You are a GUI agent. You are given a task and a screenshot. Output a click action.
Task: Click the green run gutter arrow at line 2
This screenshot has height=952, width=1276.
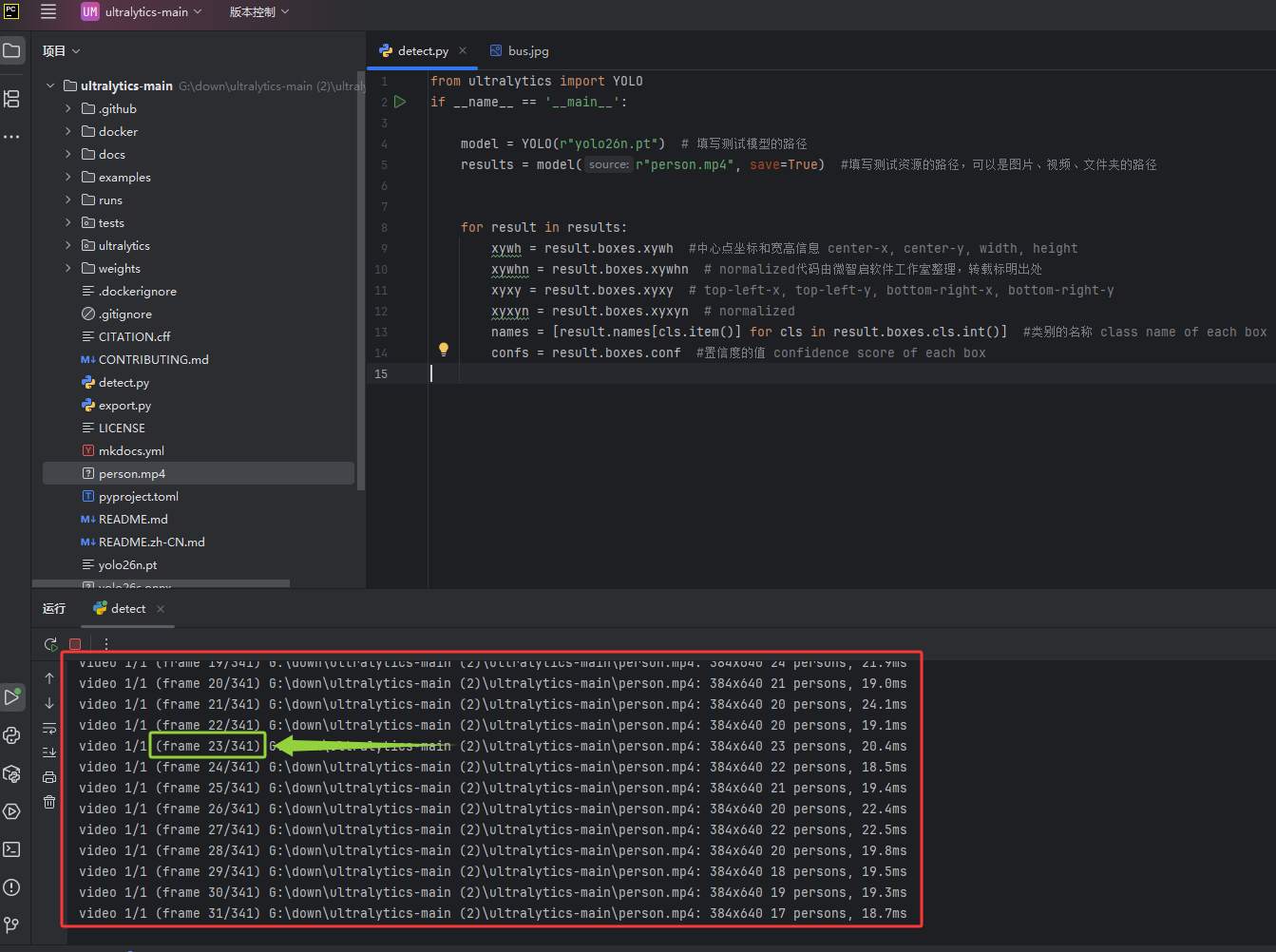pyautogui.click(x=400, y=102)
